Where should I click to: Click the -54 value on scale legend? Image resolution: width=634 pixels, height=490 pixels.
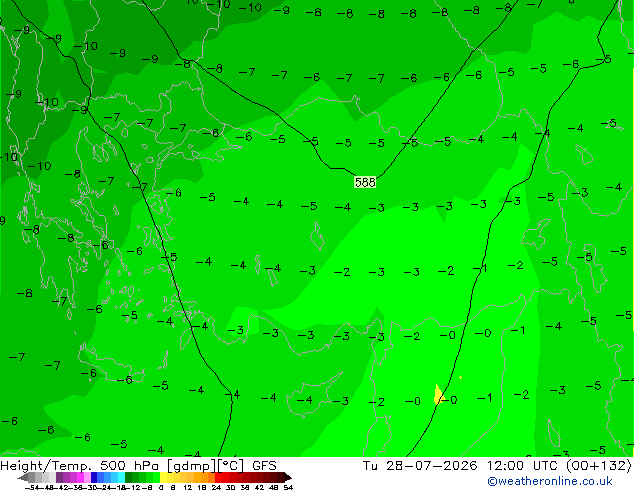(32, 487)
